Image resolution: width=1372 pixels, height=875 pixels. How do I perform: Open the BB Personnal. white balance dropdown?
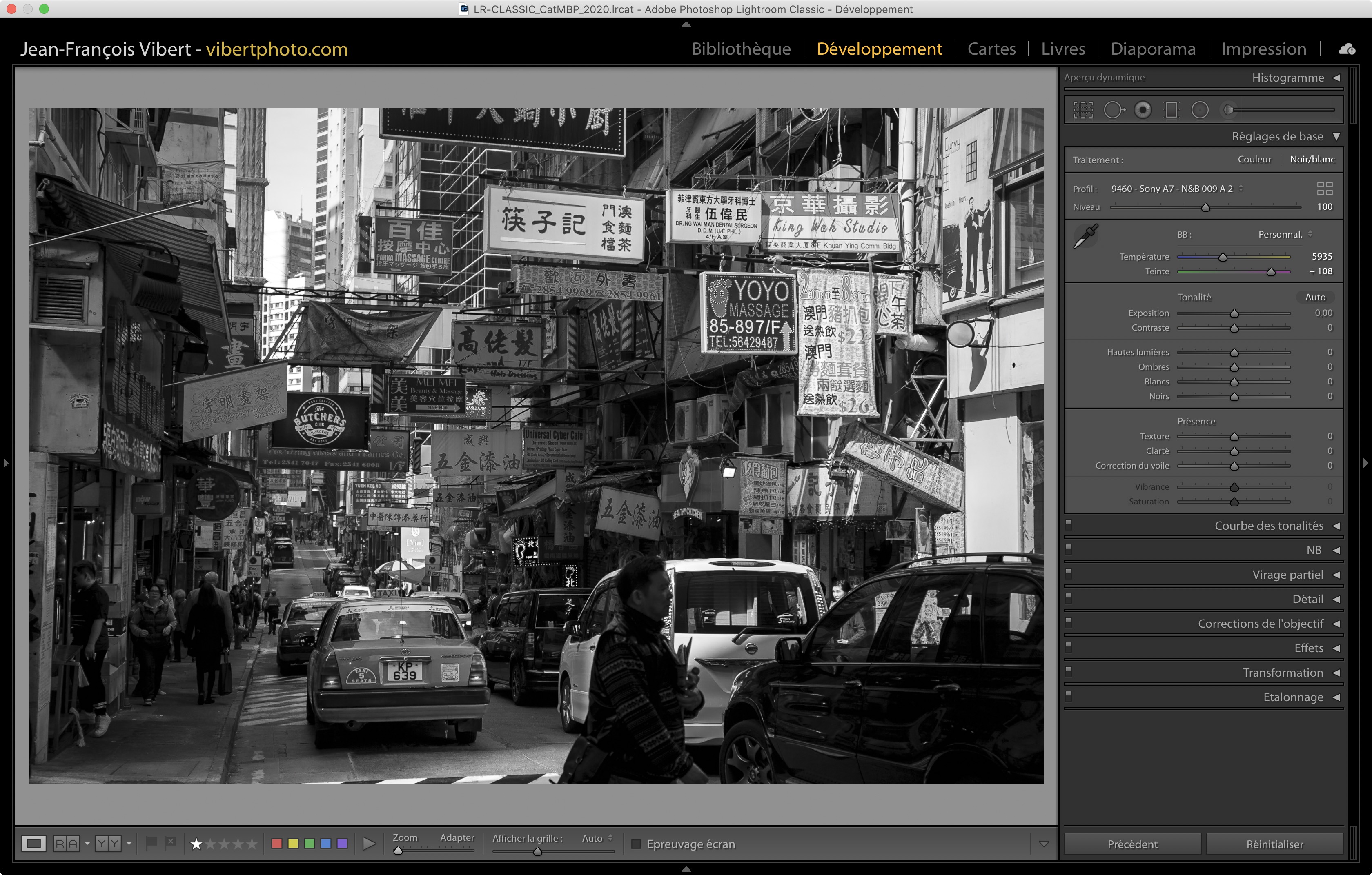coord(1284,235)
